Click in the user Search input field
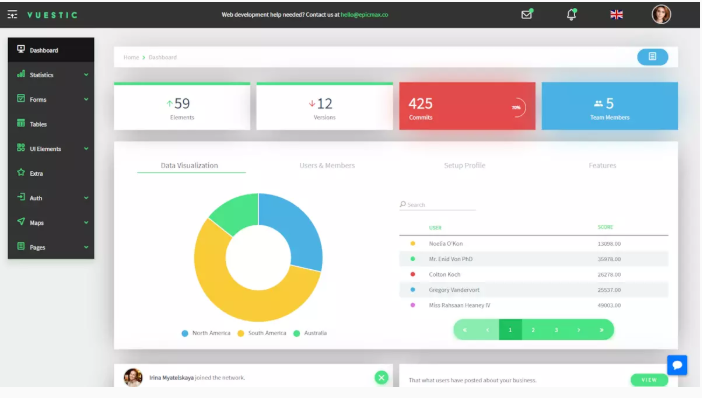 click(437, 205)
